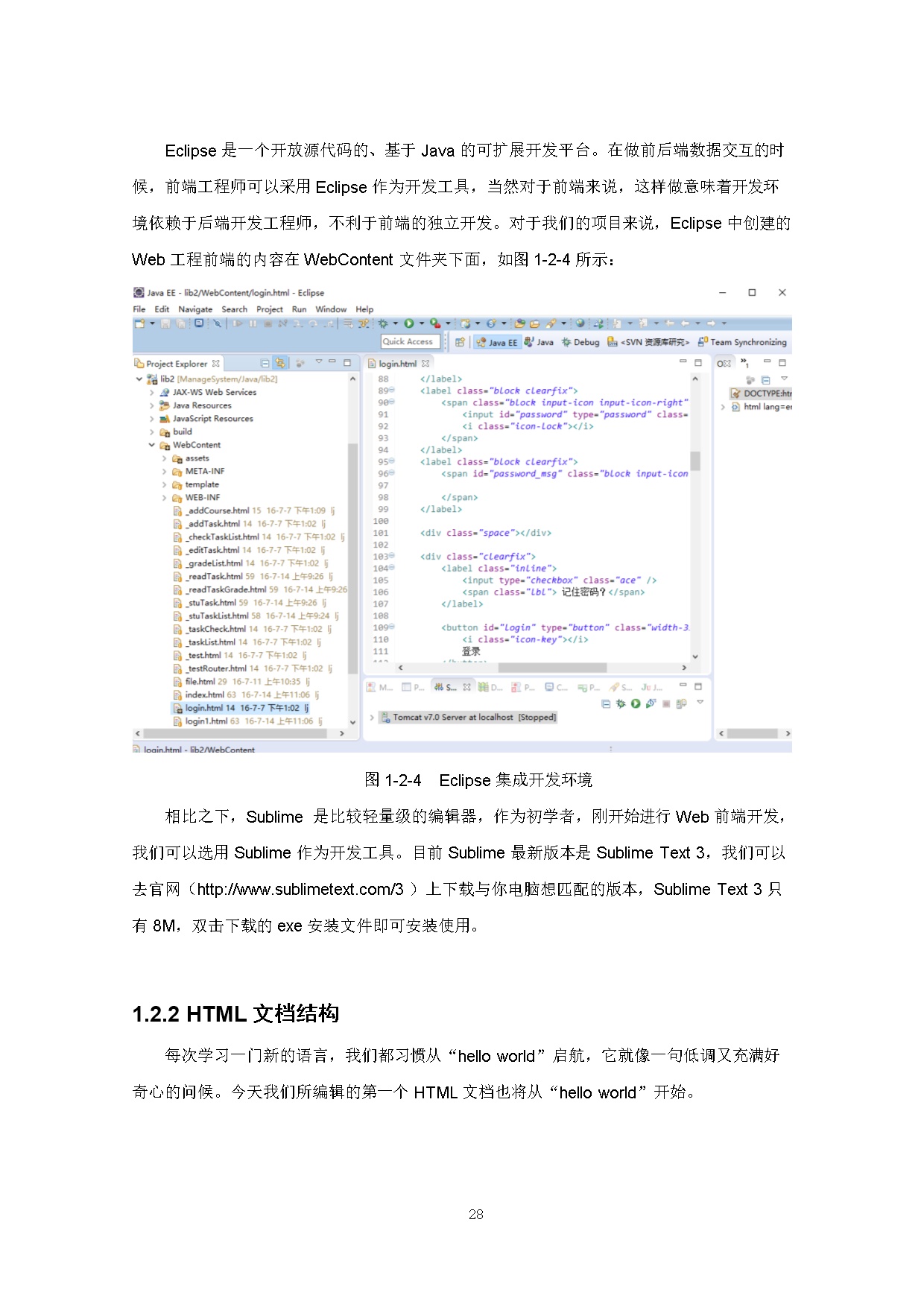924x1307 pixels.
Task: Click the Debug bug icon in toolbar
Action: point(383,323)
